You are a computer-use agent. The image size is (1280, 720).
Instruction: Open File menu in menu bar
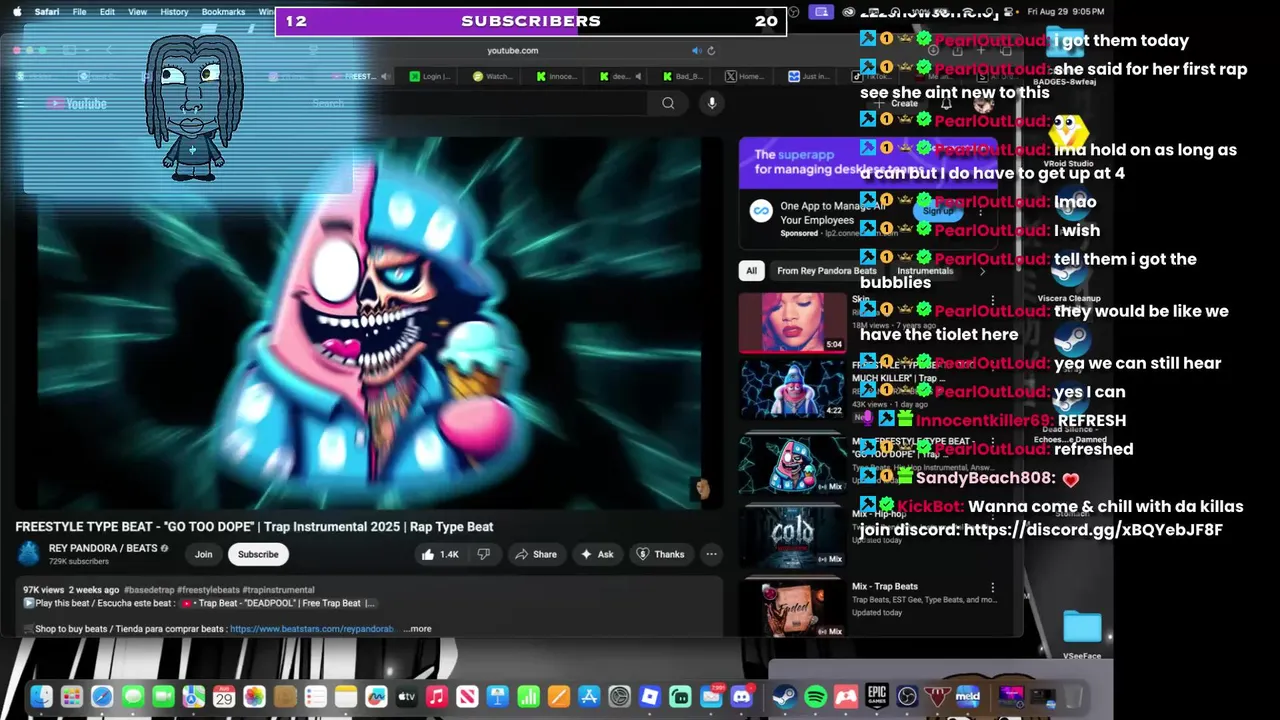79,12
